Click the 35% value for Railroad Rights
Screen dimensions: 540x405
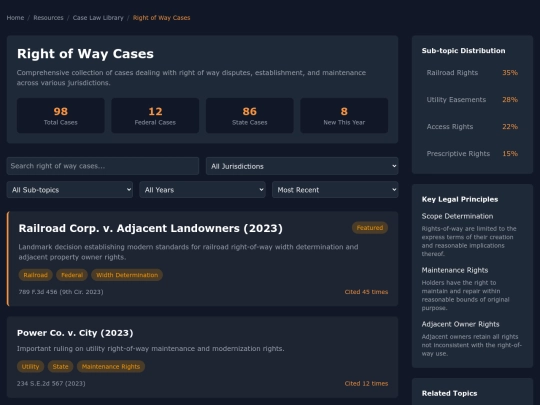tap(510, 73)
